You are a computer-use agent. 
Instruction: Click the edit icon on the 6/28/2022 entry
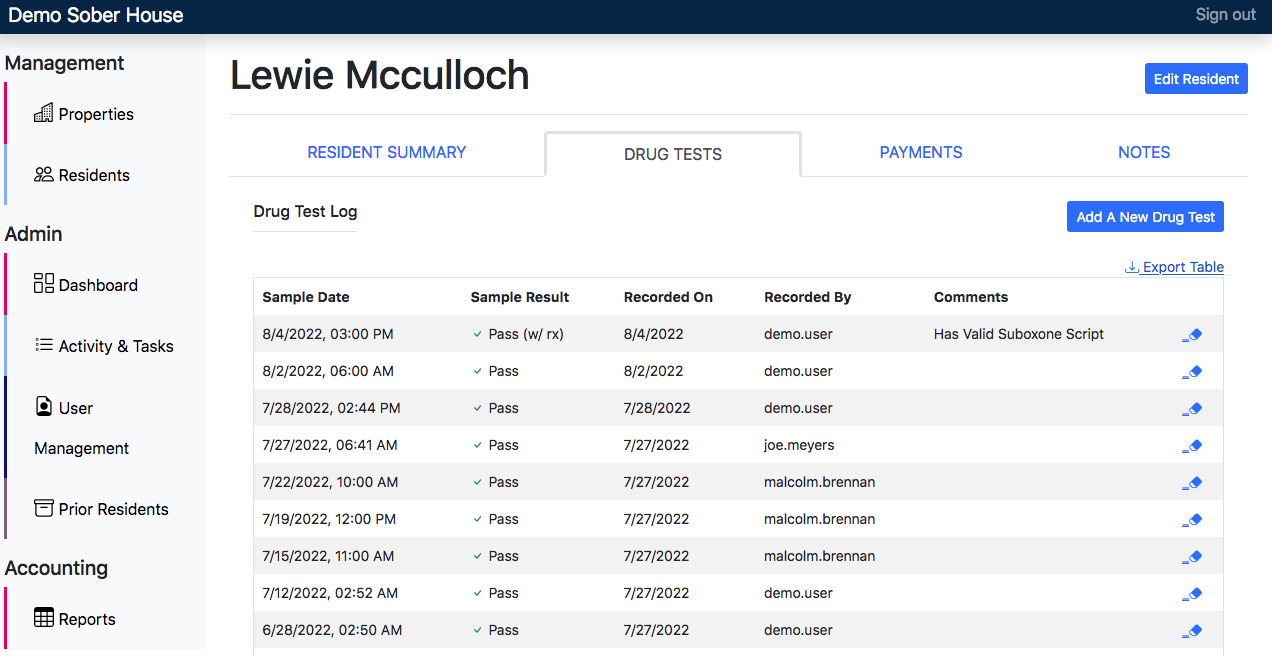click(x=1192, y=630)
